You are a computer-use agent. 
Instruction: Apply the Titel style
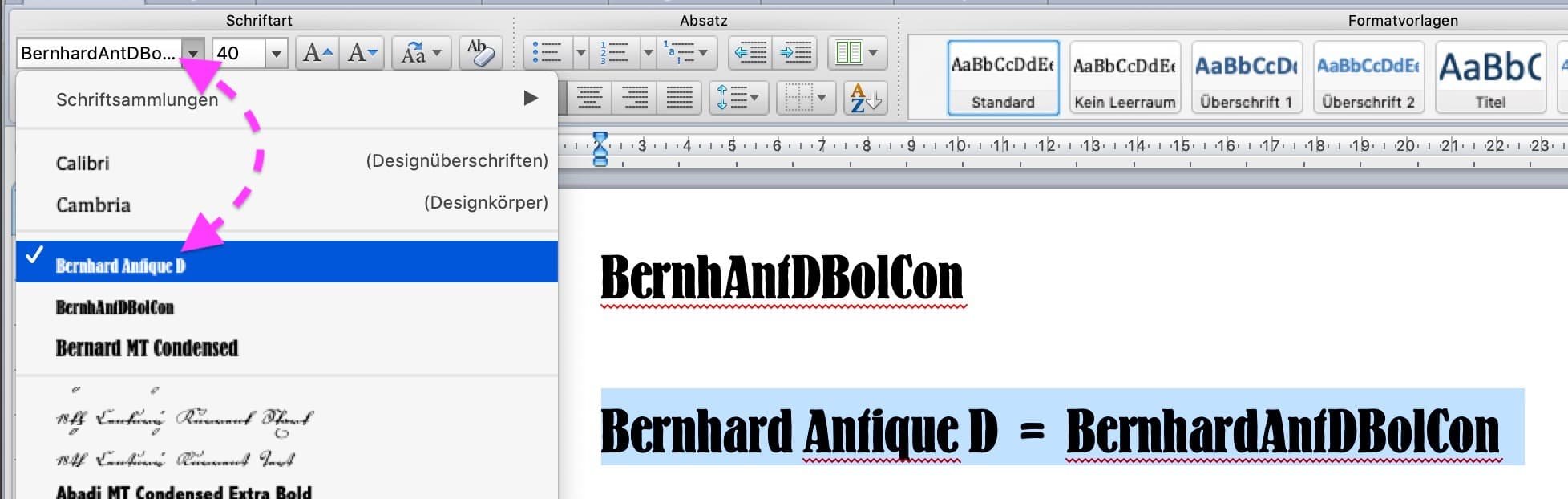tap(1490, 78)
